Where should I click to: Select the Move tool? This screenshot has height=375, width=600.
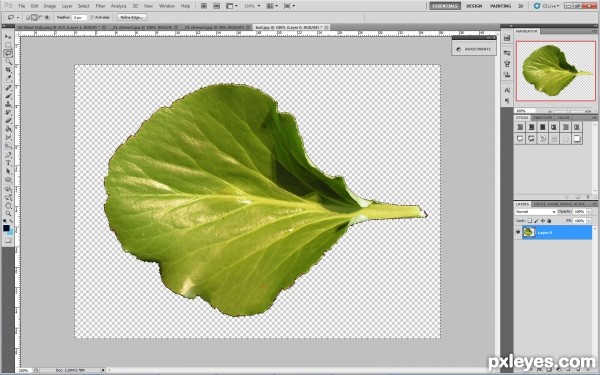[8, 37]
